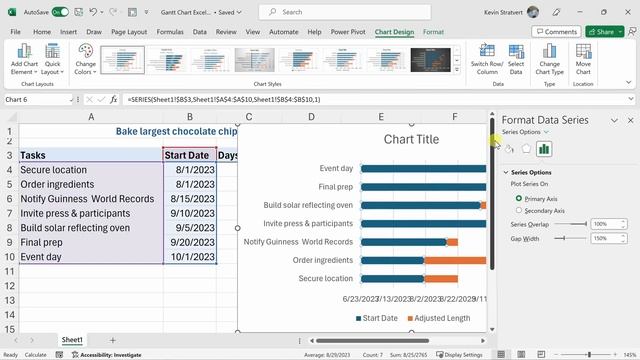The height and width of the screenshot is (360, 640).
Task: Click the Start Date legend entry
Action: pyautogui.click(x=377, y=318)
